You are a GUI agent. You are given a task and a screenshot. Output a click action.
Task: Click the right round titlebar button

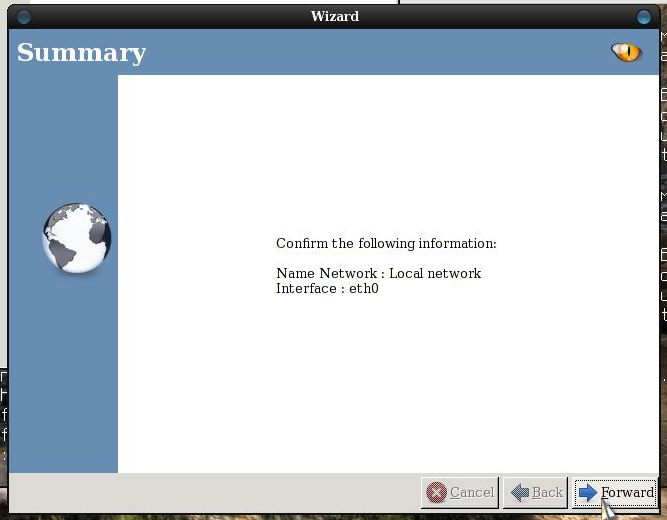(x=644, y=17)
